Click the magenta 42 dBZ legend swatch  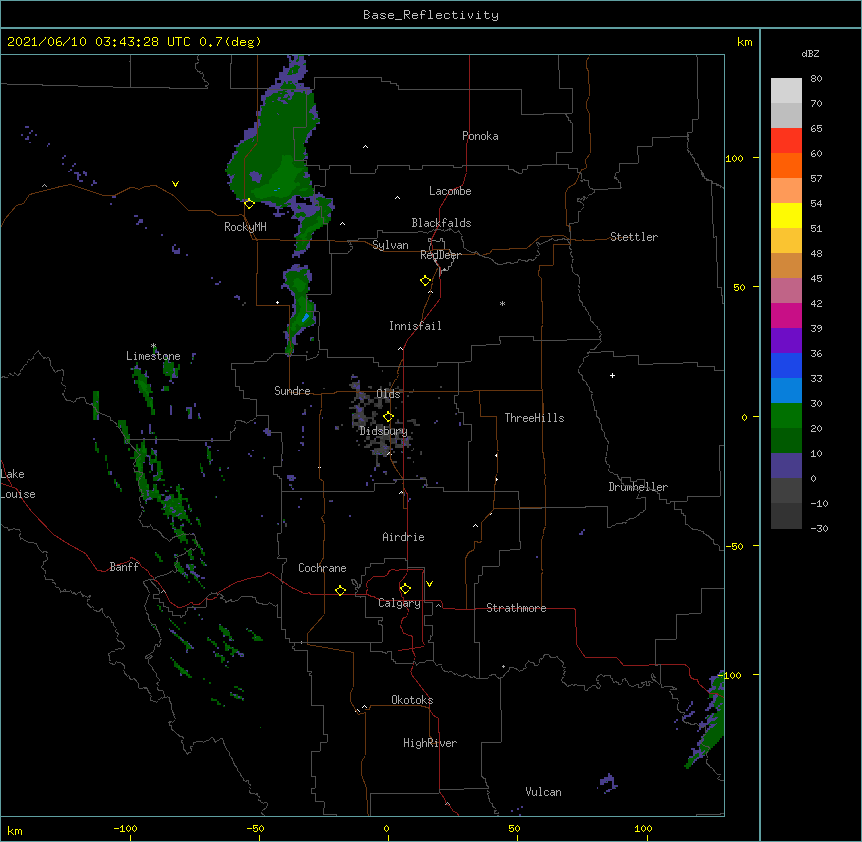pos(786,315)
